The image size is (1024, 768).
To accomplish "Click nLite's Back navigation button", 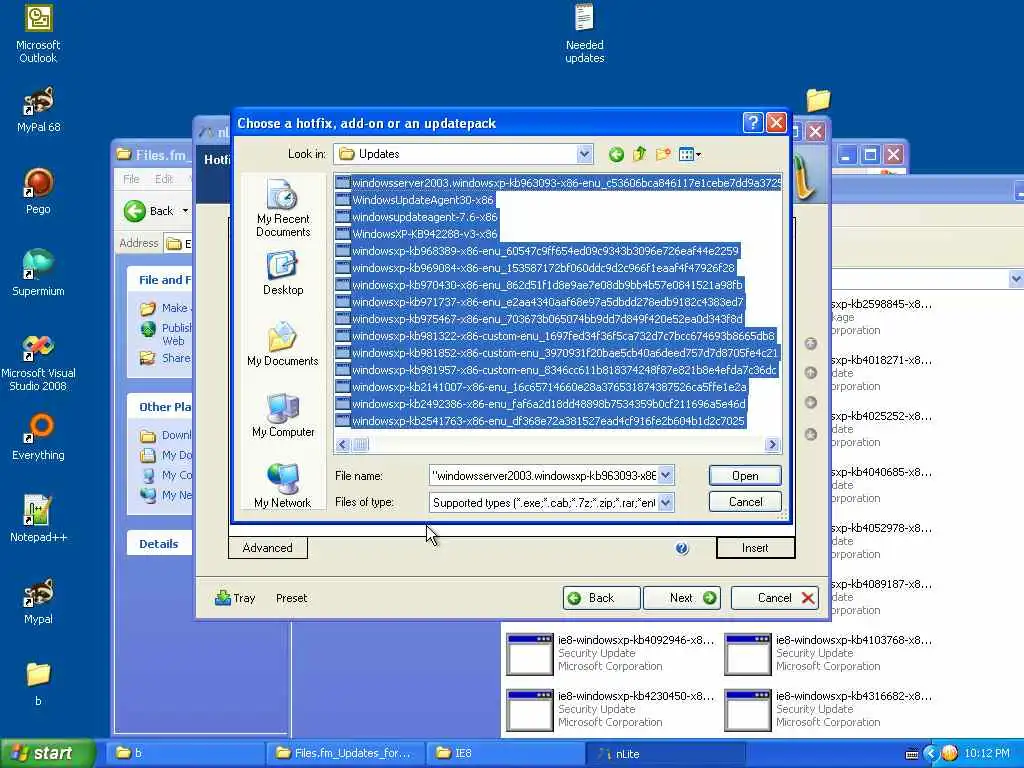I will coord(601,598).
